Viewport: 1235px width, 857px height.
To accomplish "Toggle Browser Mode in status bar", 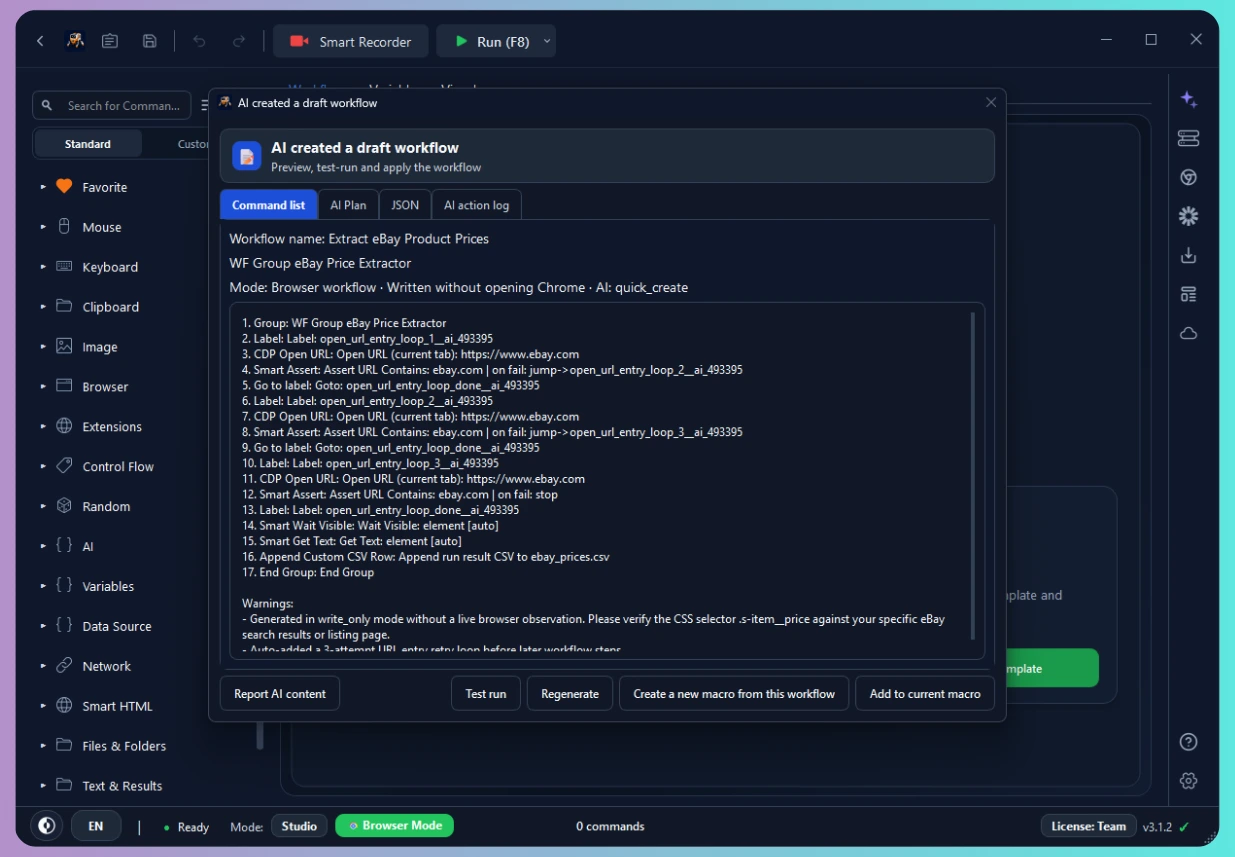I will pyautogui.click(x=394, y=826).
